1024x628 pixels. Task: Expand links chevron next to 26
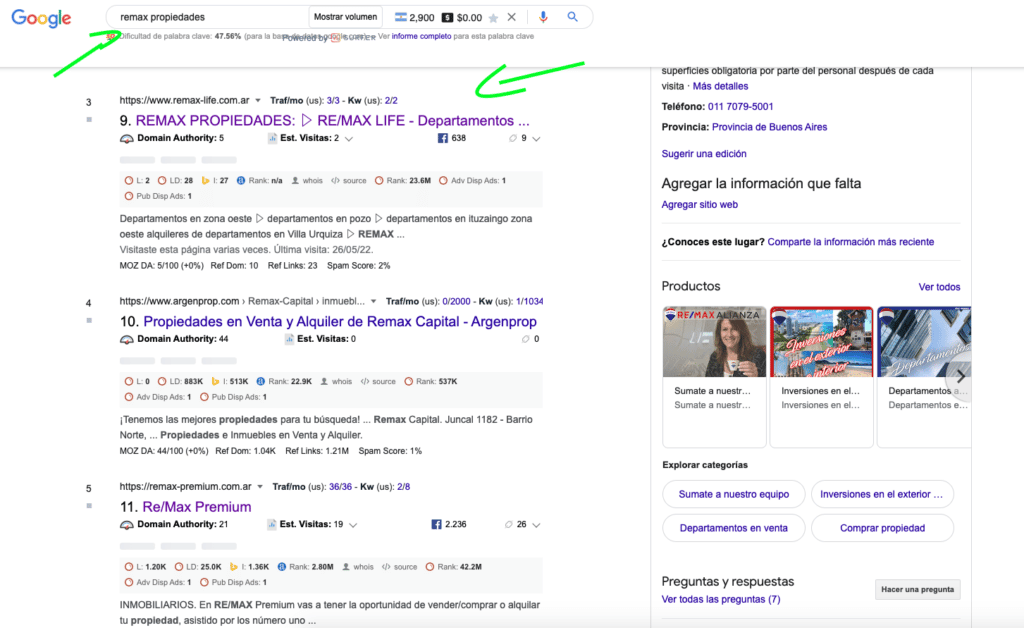pos(536,525)
